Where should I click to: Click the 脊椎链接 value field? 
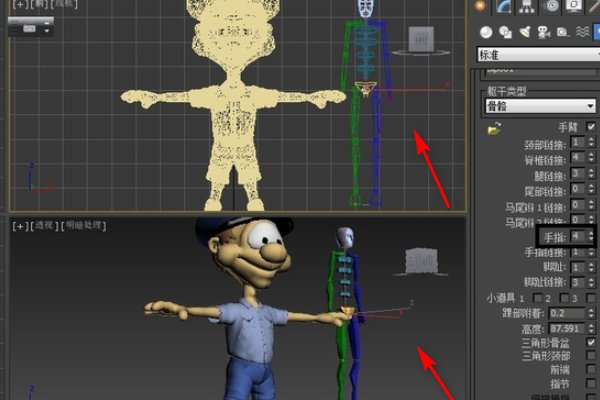point(577,157)
